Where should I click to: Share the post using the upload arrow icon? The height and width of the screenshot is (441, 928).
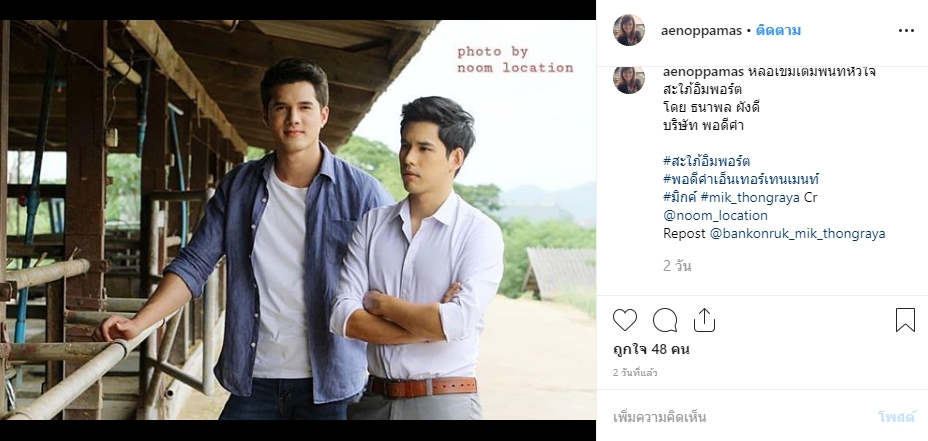tap(704, 320)
